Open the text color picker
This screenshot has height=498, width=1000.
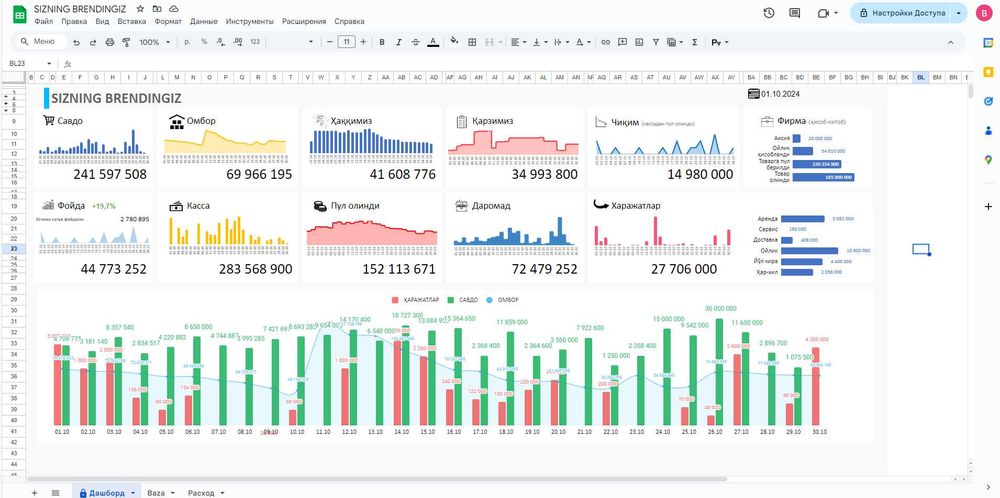433,42
